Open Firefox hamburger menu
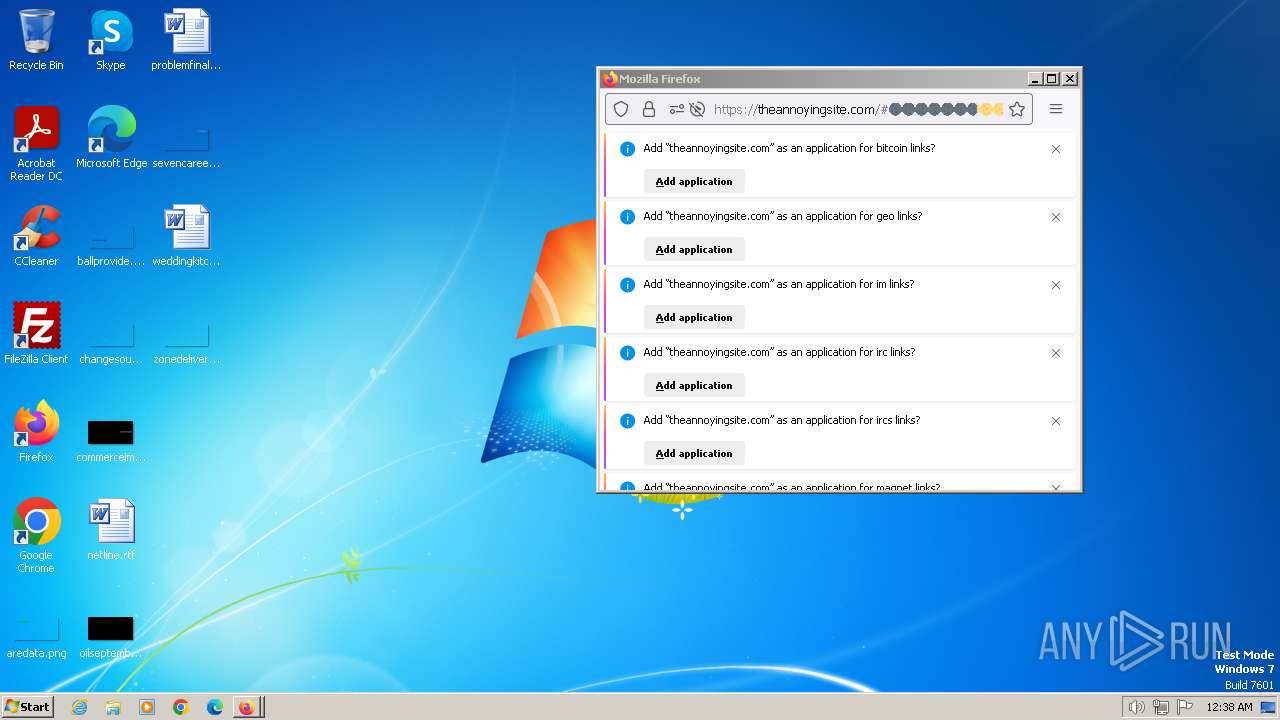Screen dimensions: 1280x720 tap(1056, 109)
